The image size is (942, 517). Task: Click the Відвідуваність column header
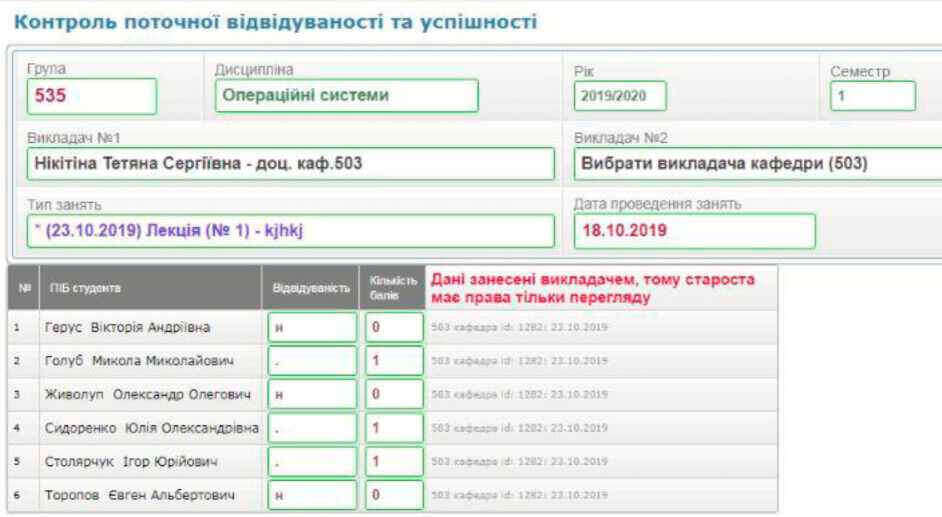311,288
